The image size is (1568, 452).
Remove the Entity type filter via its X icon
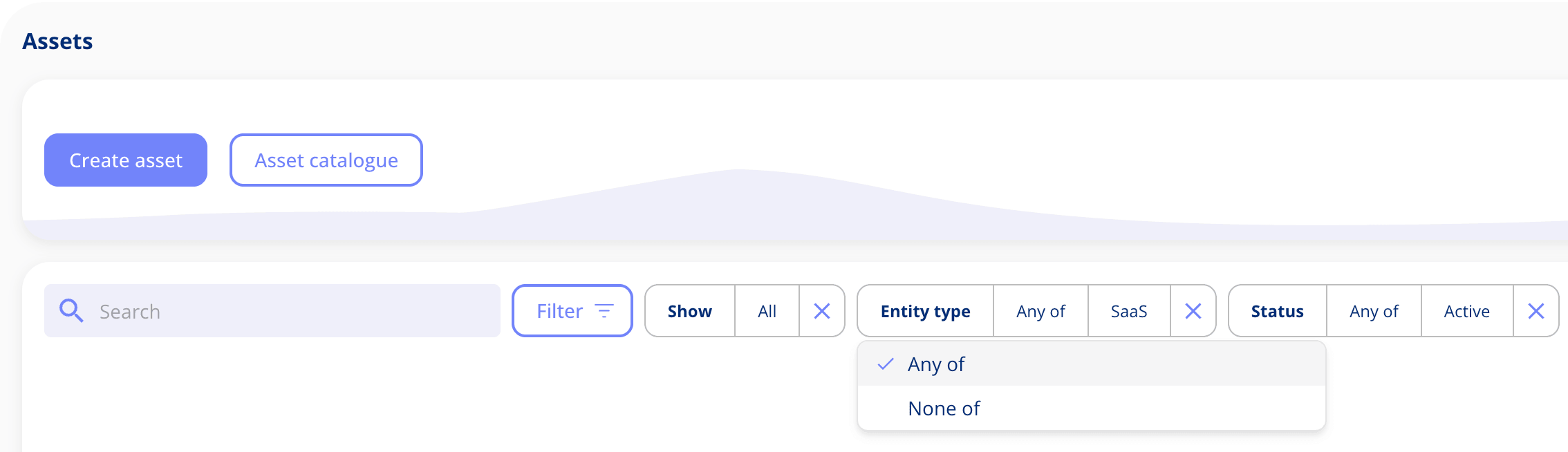click(1193, 311)
